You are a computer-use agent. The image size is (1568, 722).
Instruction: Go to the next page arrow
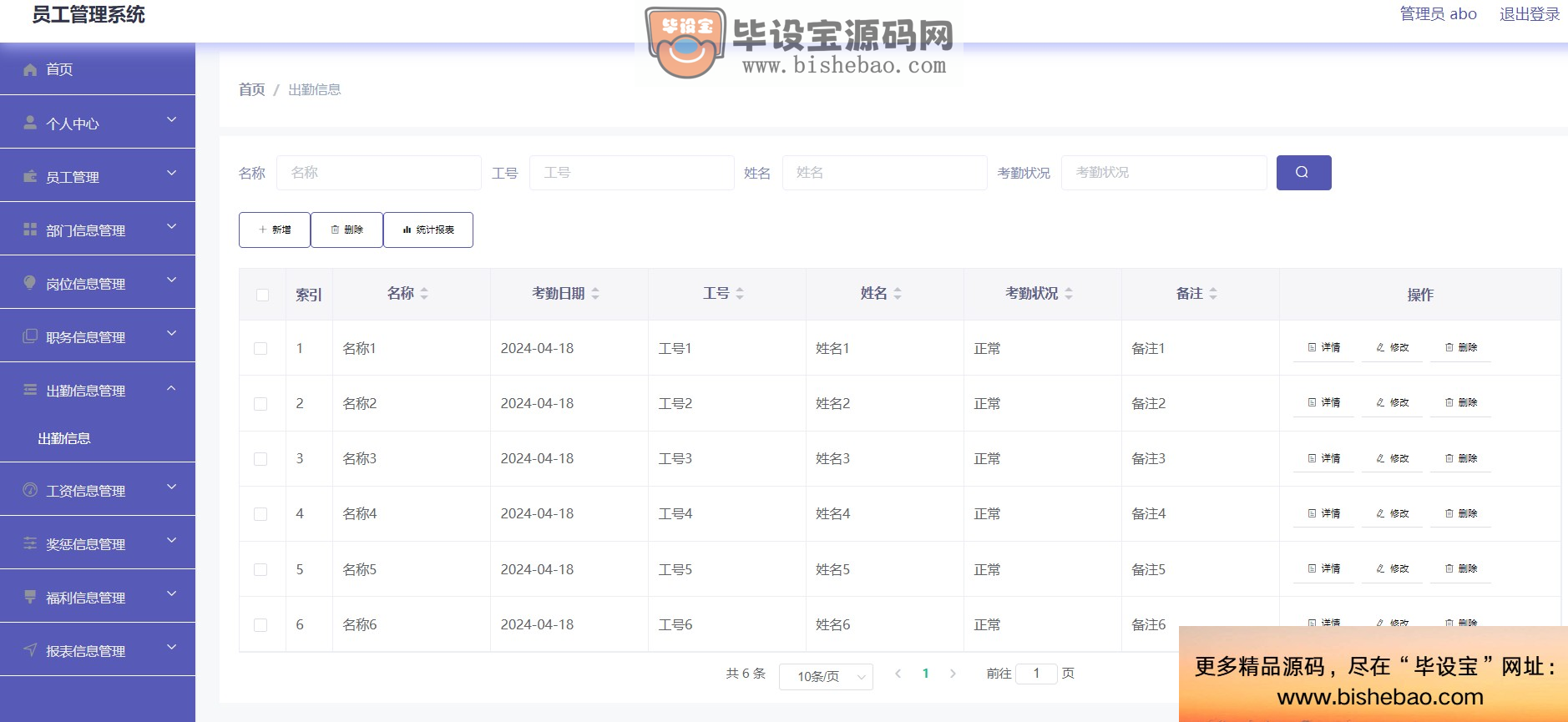pyautogui.click(x=953, y=674)
